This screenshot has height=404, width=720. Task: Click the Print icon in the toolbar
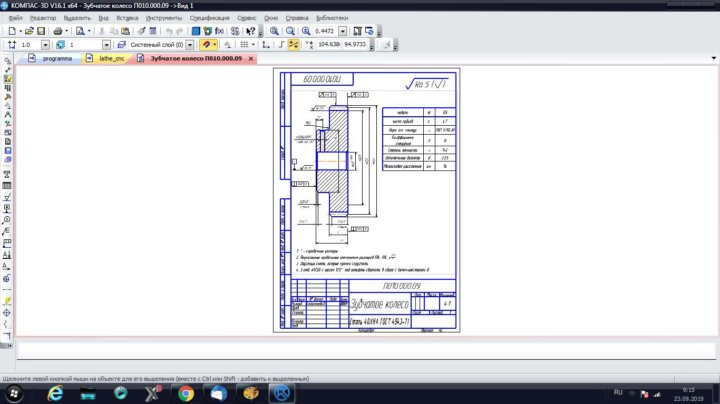tap(58, 31)
